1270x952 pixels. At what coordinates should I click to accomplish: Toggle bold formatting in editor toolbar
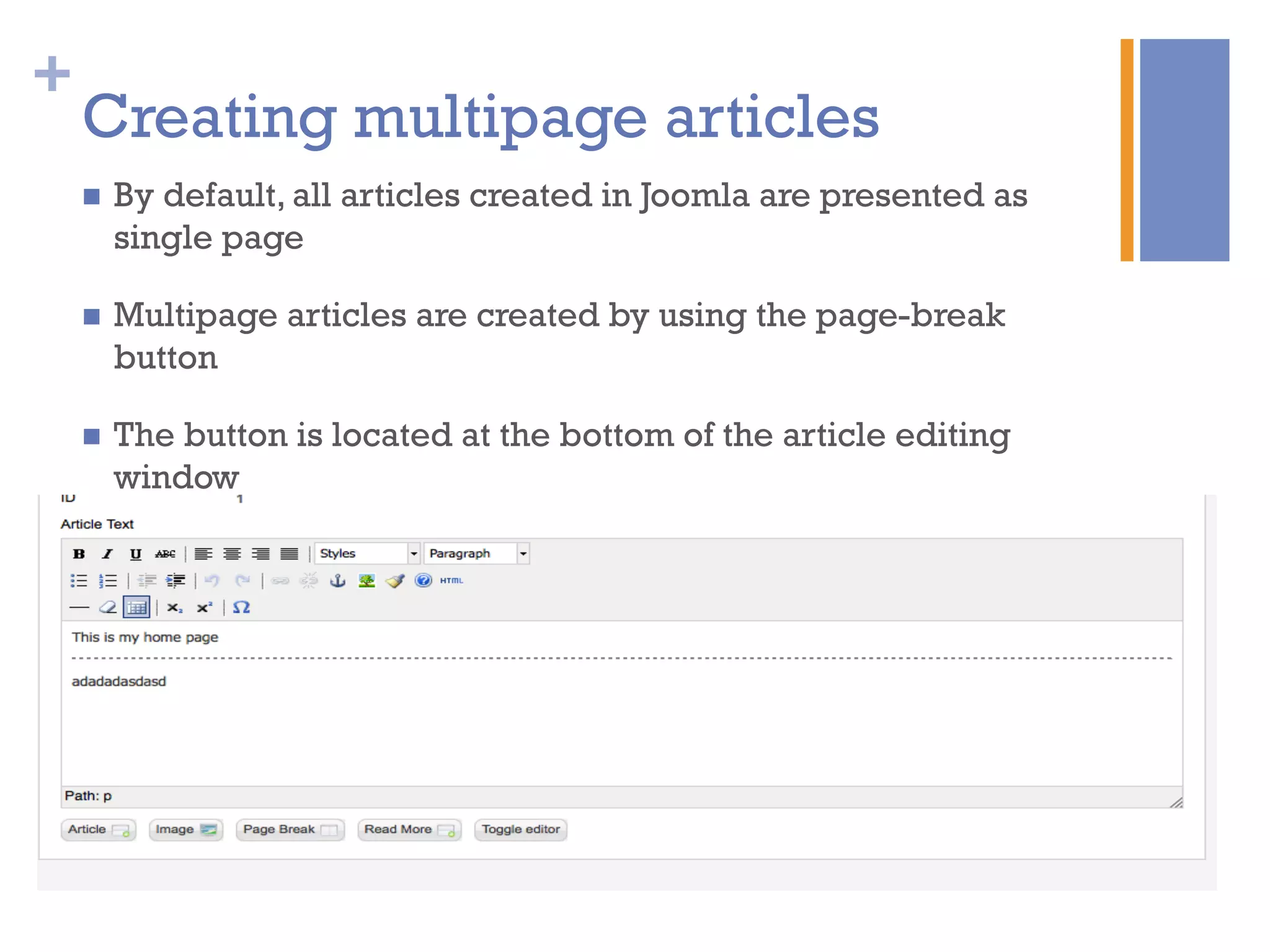(79, 553)
